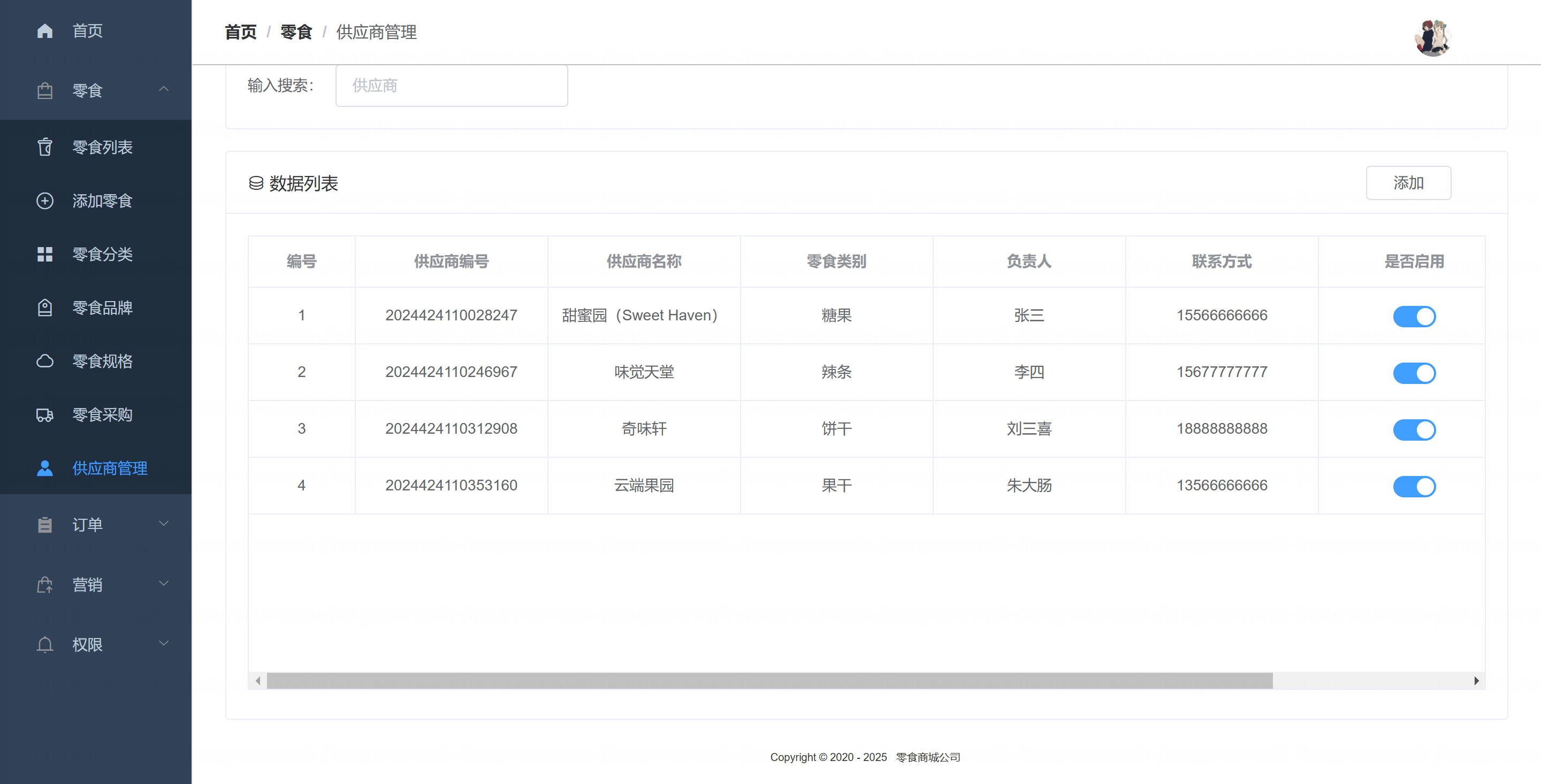
Task: Click the 零食类别 column header
Action: [836, 262]
